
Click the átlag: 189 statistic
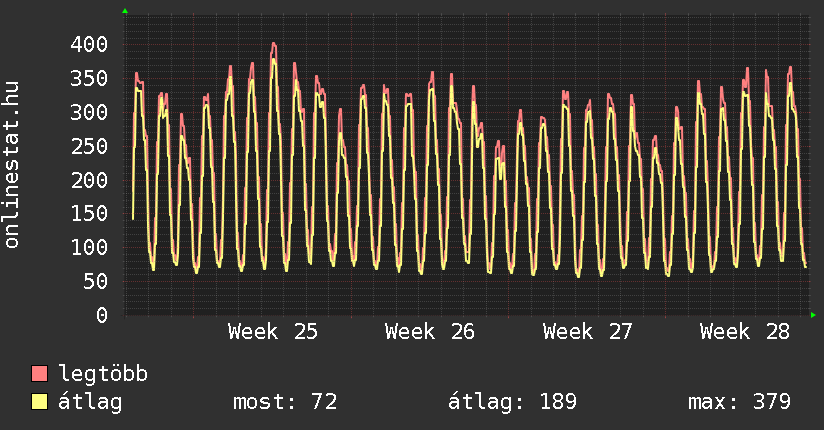(512, 402)
